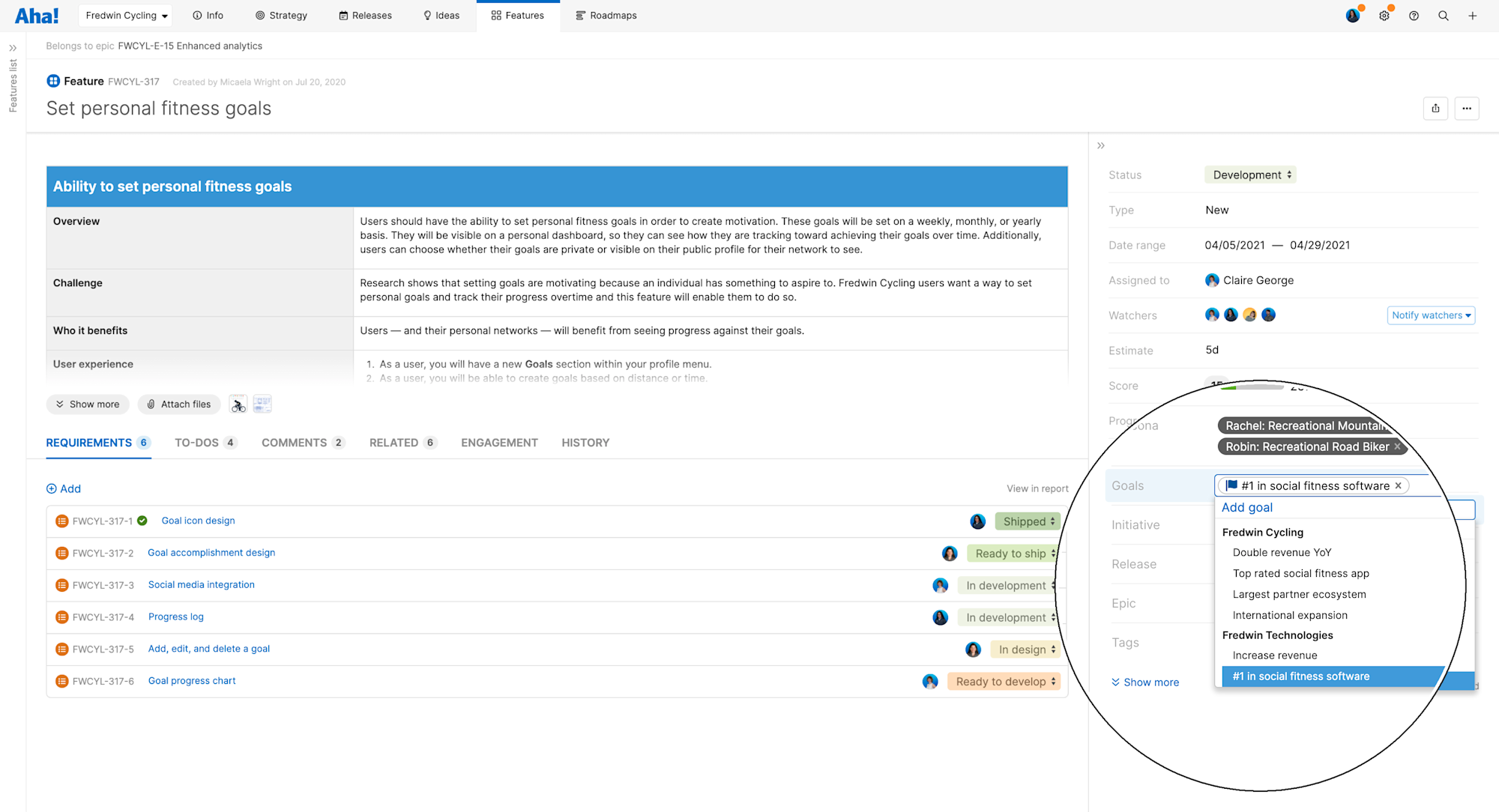
Task: Open the help question mark icon
Action: [1414, 15]
